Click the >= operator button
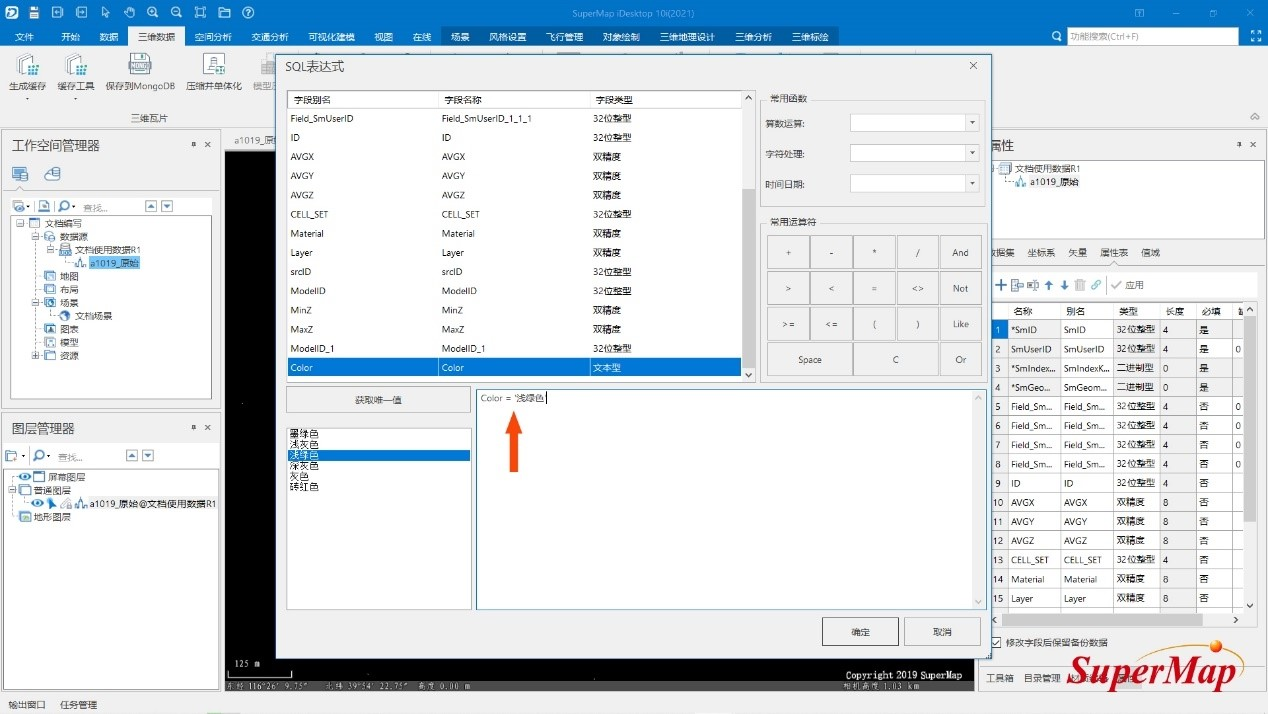The height and width of the screenshot is (714, 1268). click(x=788, y=324)
